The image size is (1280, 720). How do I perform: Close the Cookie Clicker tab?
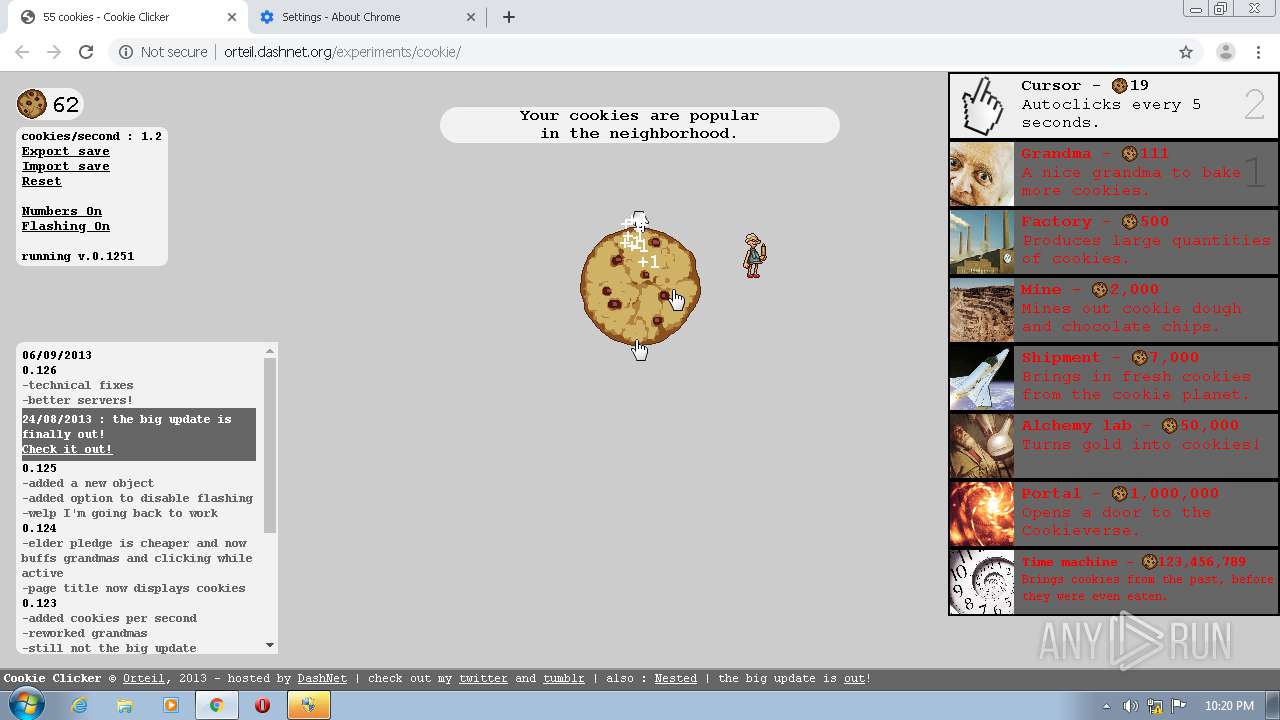pos(232,17)
